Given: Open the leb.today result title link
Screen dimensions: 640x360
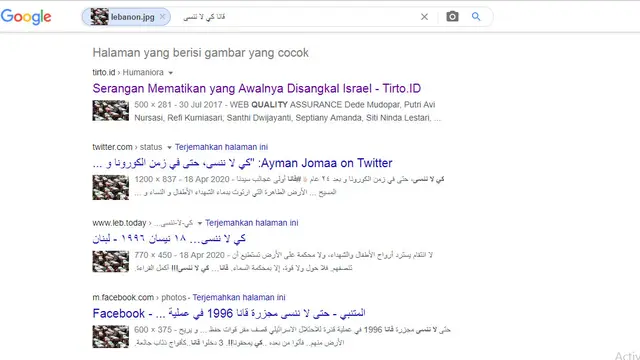Looking at the screenshot, I should pyautogui.click(x=169, y=238).
